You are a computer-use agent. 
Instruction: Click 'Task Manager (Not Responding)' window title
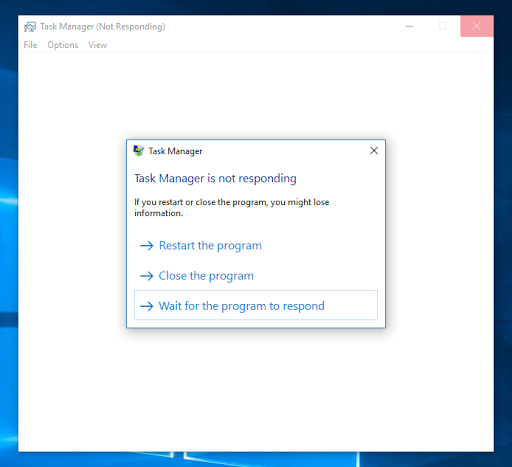pos(103,27)
